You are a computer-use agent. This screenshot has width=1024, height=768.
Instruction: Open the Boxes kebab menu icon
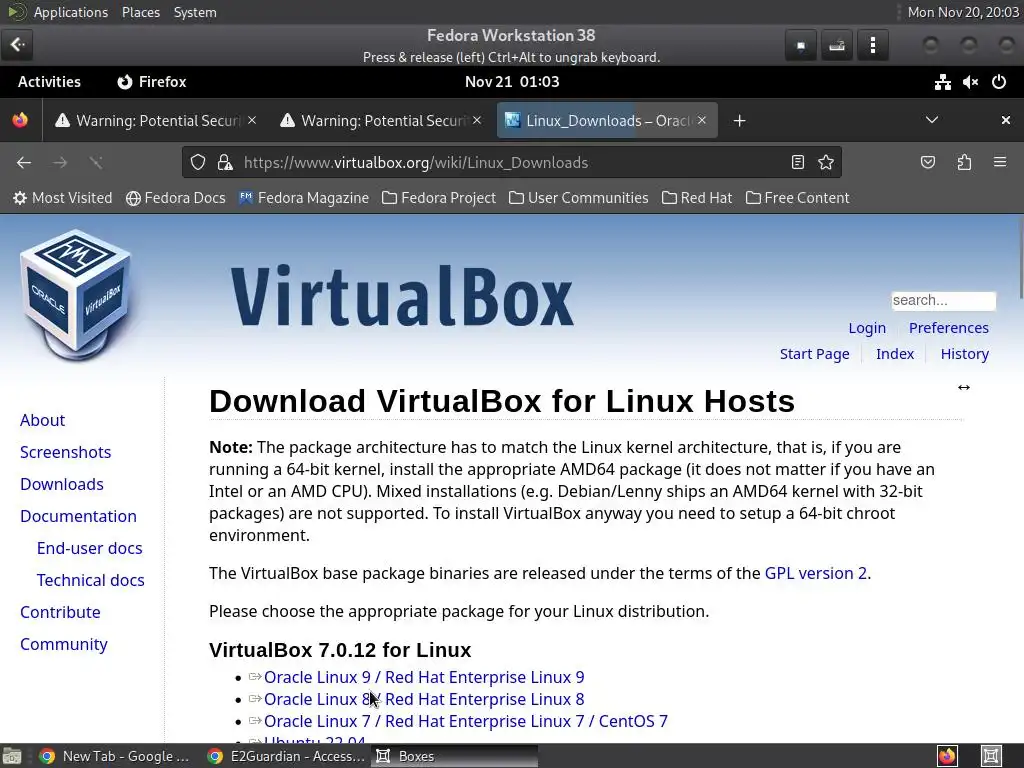click(872, 45)
